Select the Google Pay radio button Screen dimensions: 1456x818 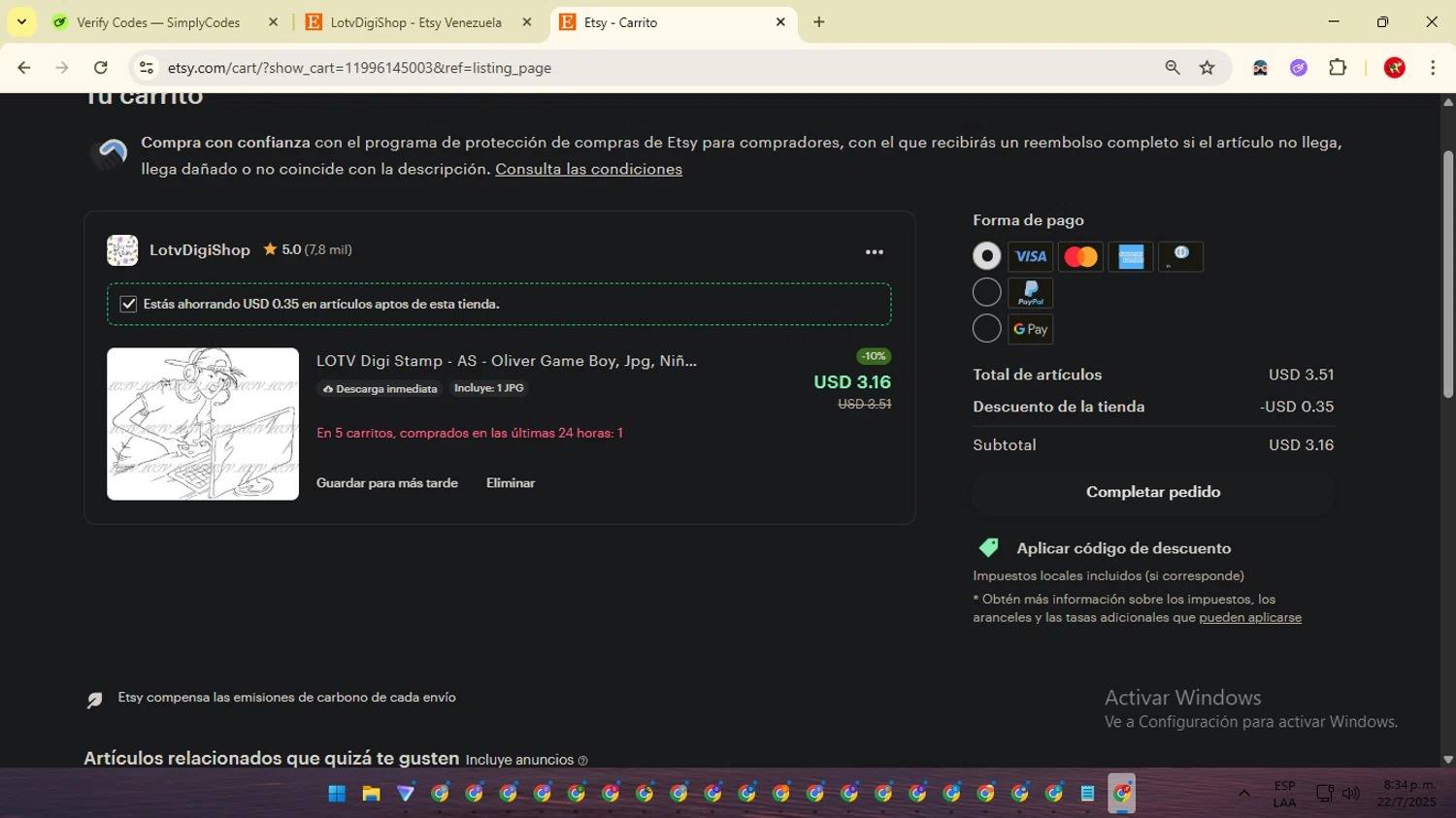987,329
